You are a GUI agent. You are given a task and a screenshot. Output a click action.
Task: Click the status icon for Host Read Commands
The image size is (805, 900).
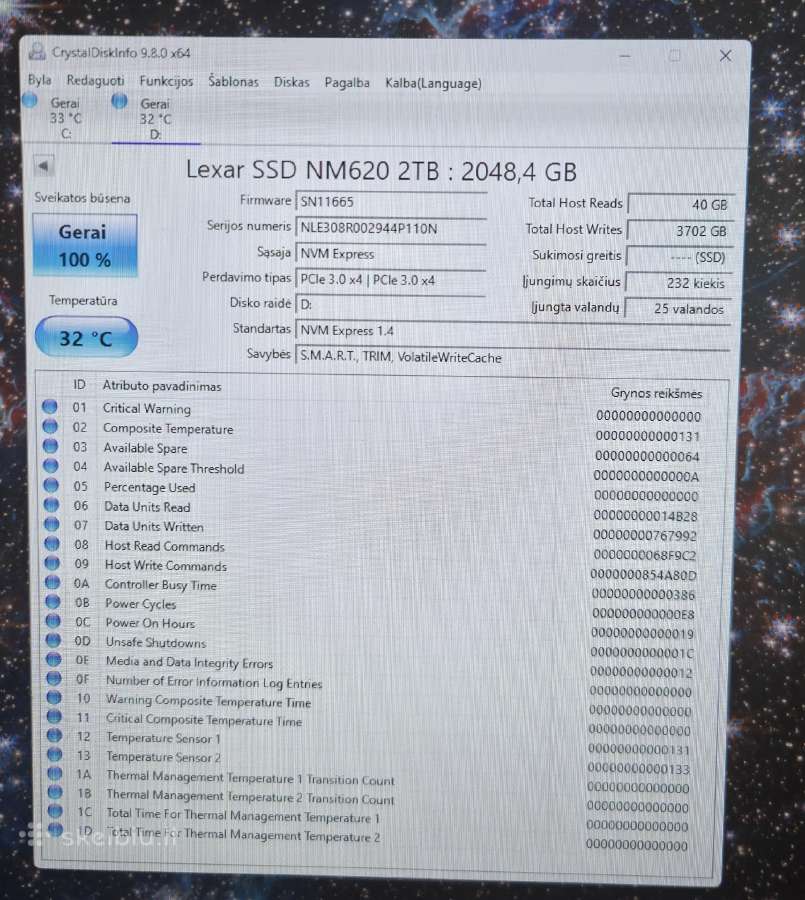click(52, 544)
